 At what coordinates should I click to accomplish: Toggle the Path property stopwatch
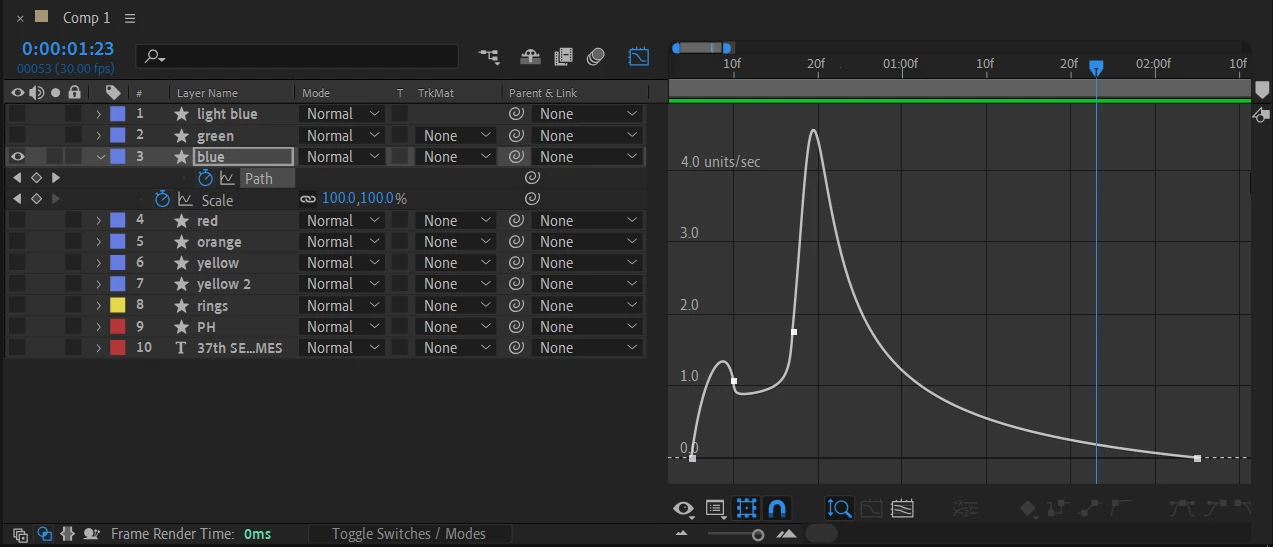(205, 178)
